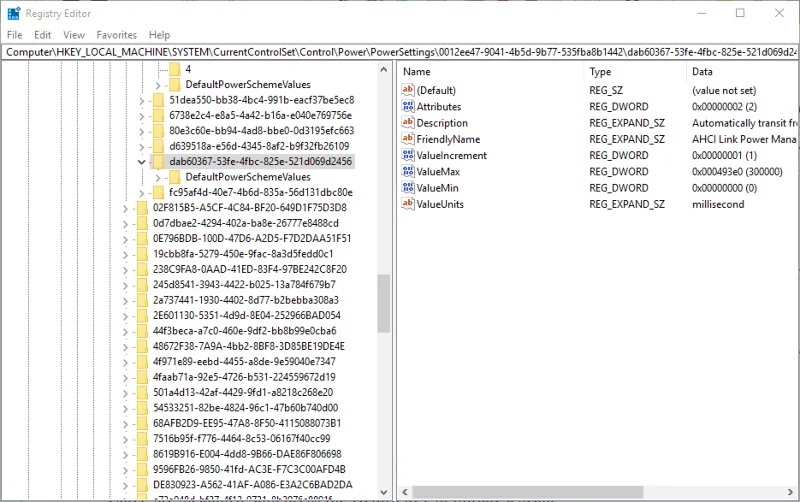This screenshot has height=502, width=800.
Task: Click folder icon of 6738e2c4-e8a5 key
Action: tap(158, 115)
